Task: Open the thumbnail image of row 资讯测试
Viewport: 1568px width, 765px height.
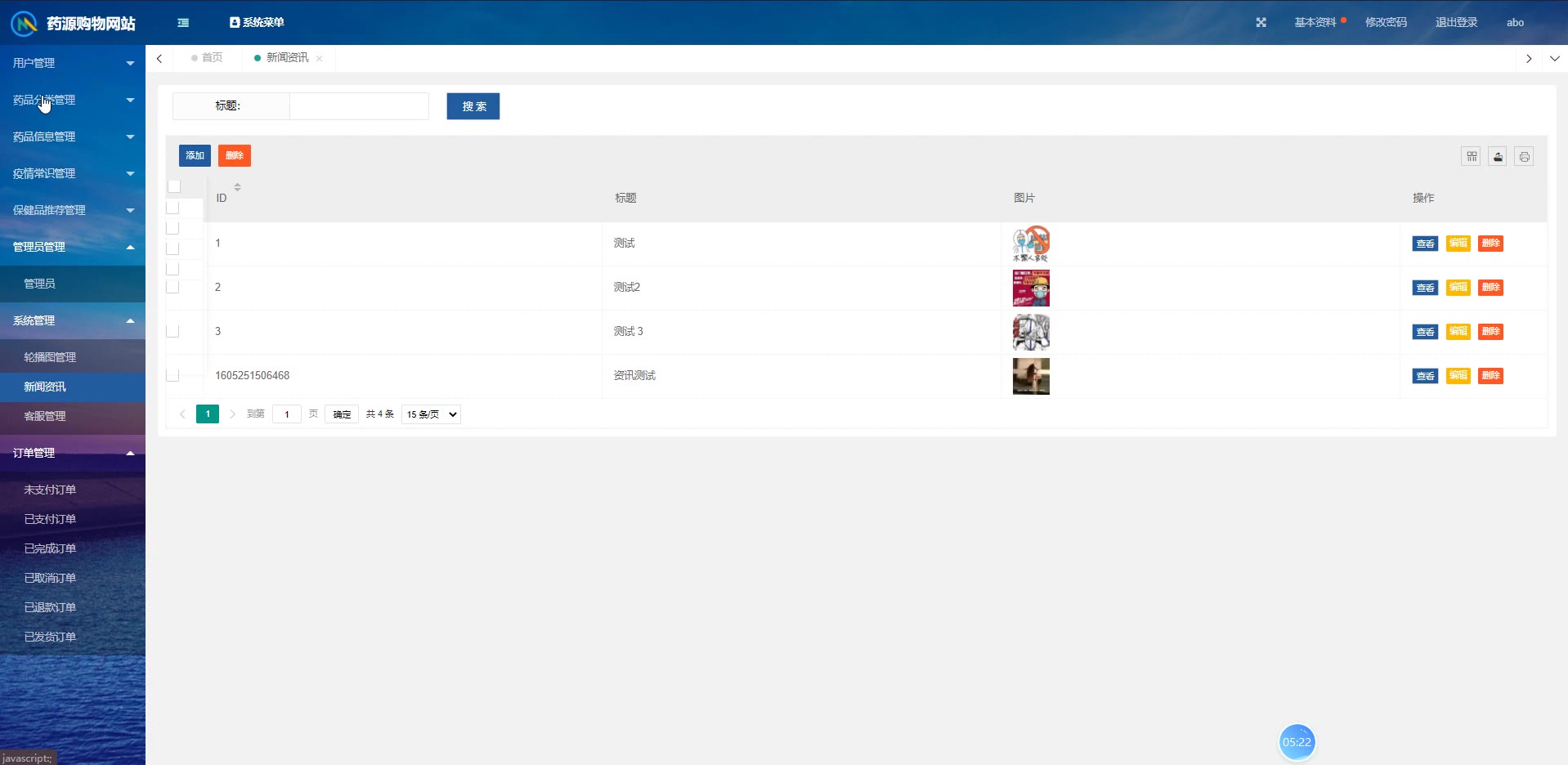Action: pos(1031,376)
